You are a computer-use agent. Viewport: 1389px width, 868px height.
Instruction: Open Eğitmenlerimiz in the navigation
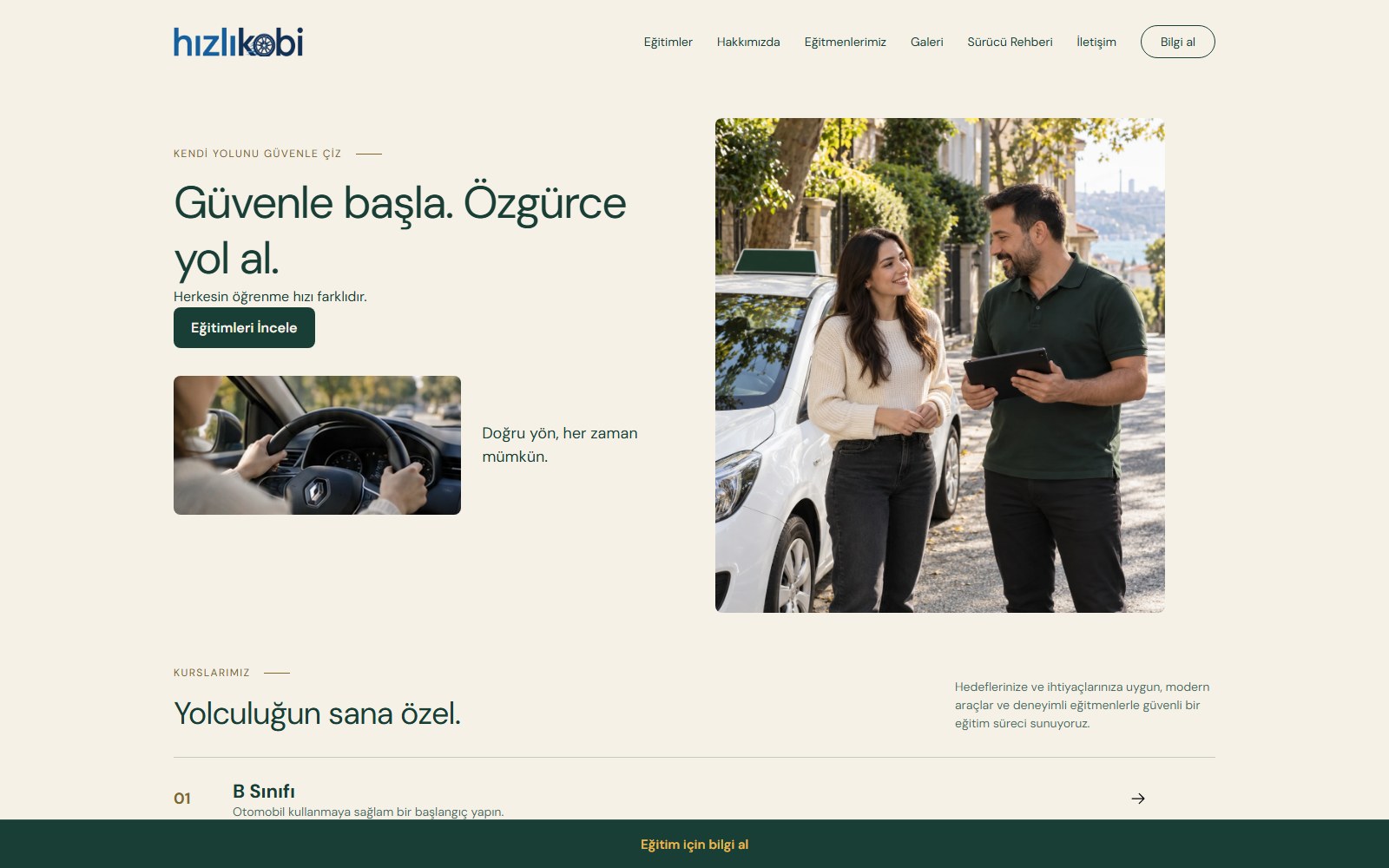click(x=845, y=42)
